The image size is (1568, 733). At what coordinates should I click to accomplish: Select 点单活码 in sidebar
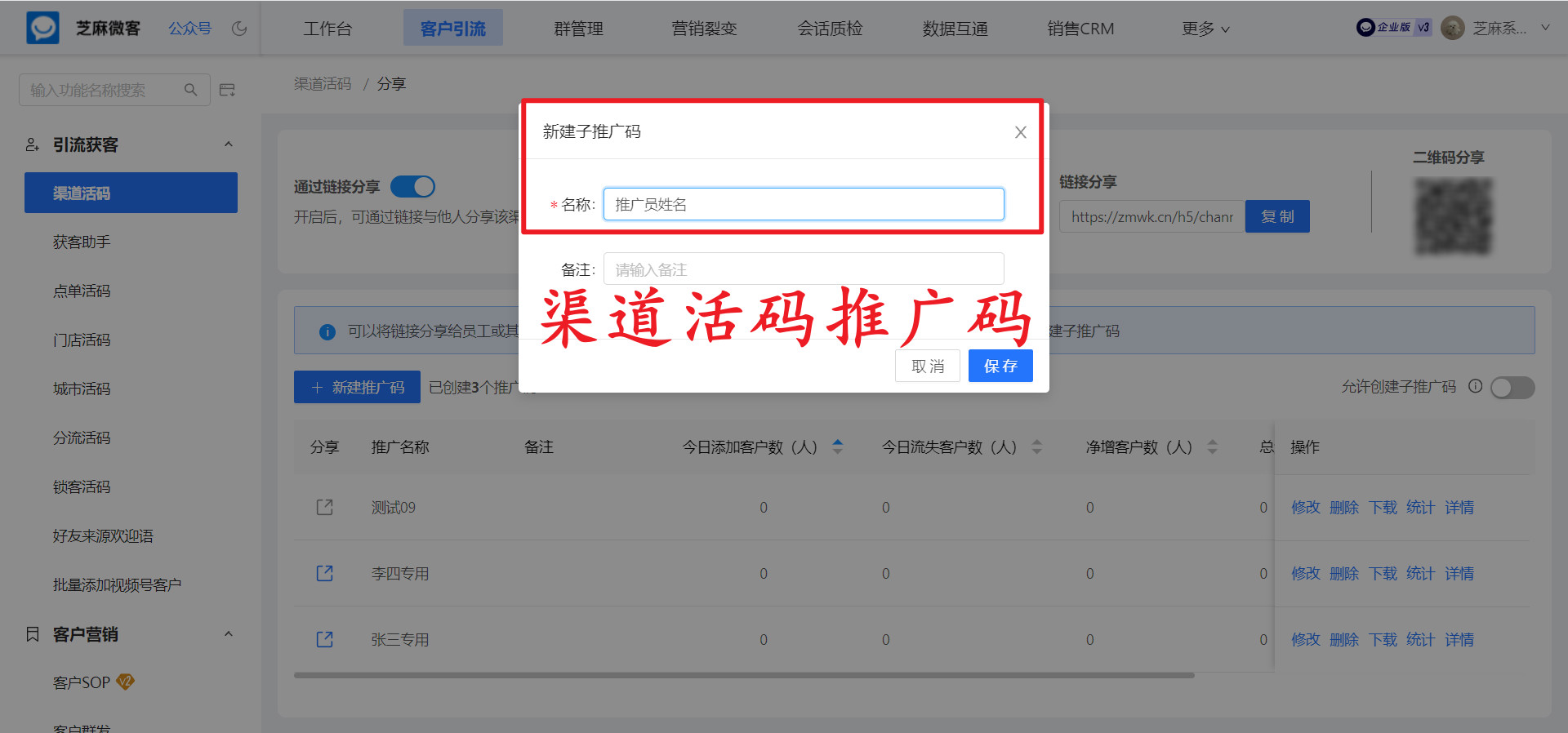[82, 291]
